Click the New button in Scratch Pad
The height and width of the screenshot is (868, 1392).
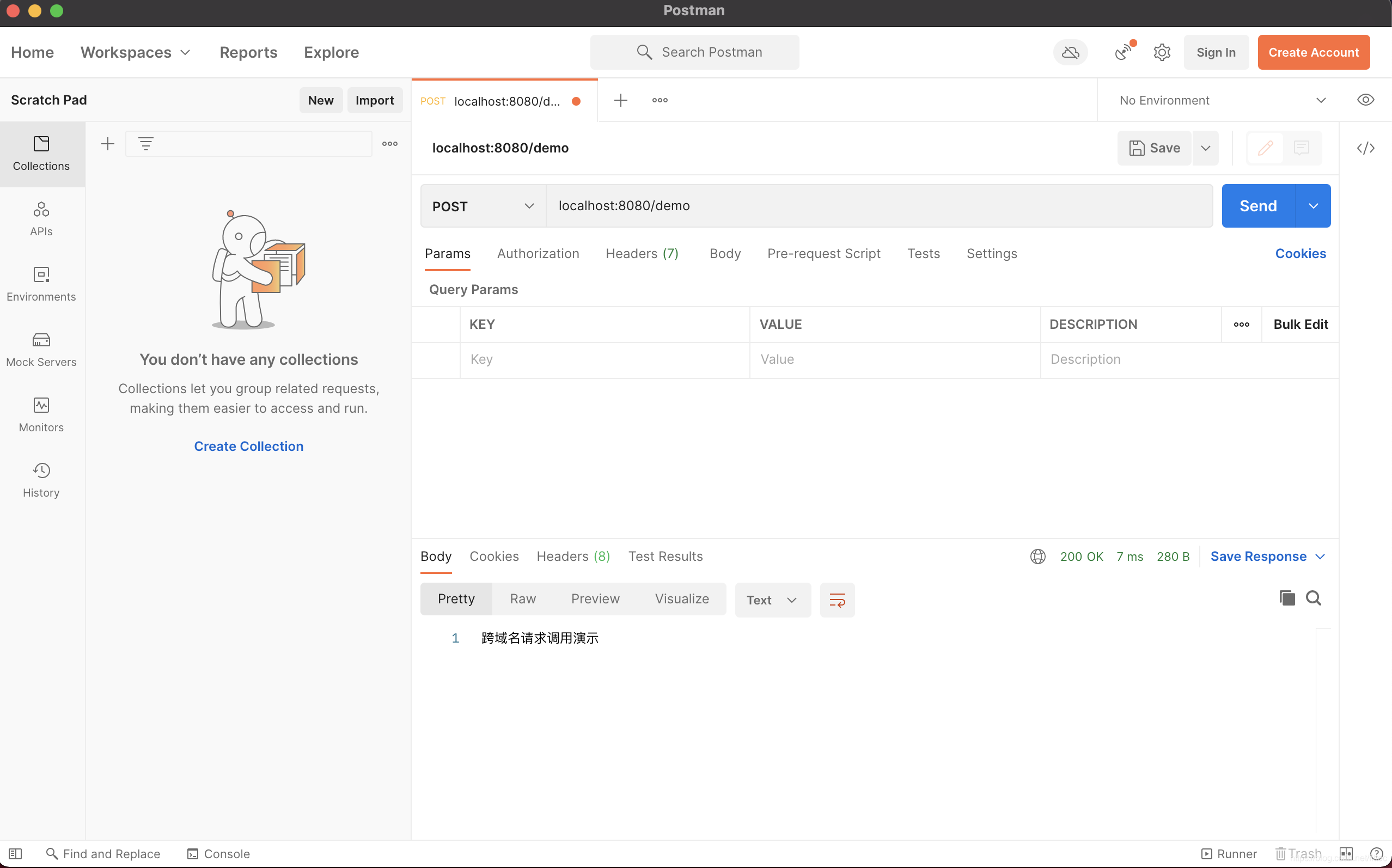(x=321, y=100)
